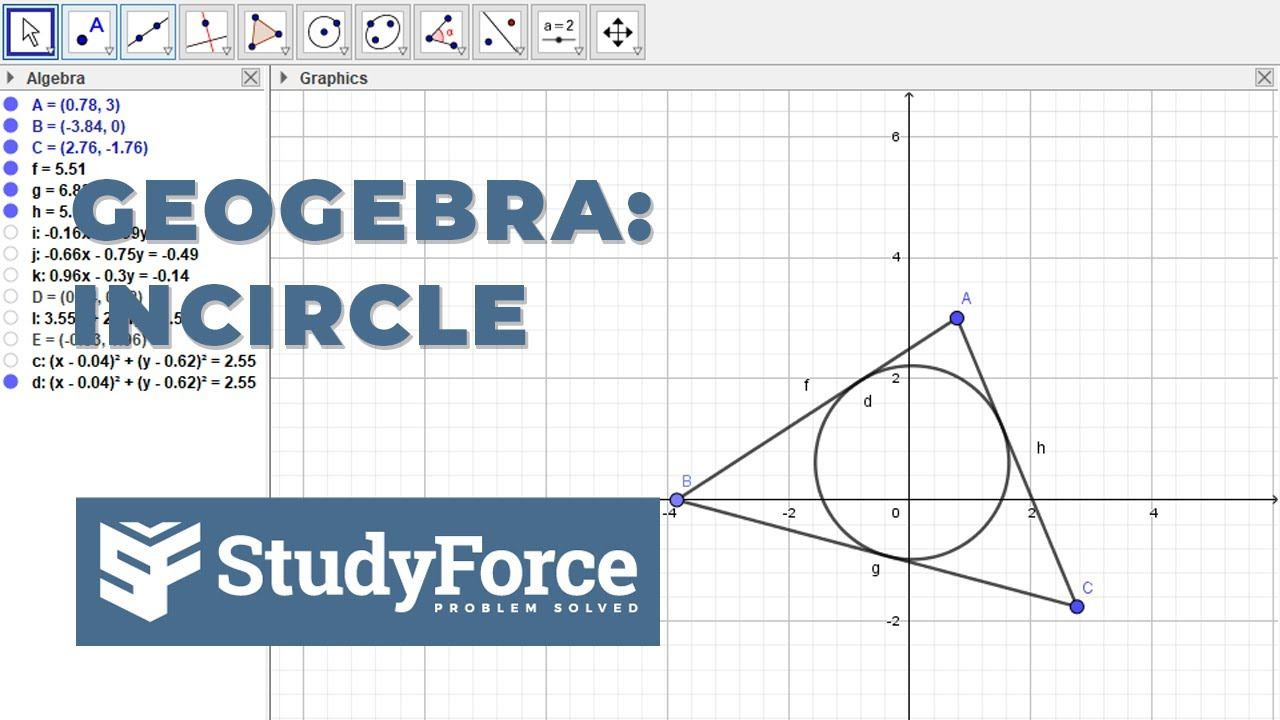Click point C in the graphics view
The image size is (1280, 720).
1077,606
